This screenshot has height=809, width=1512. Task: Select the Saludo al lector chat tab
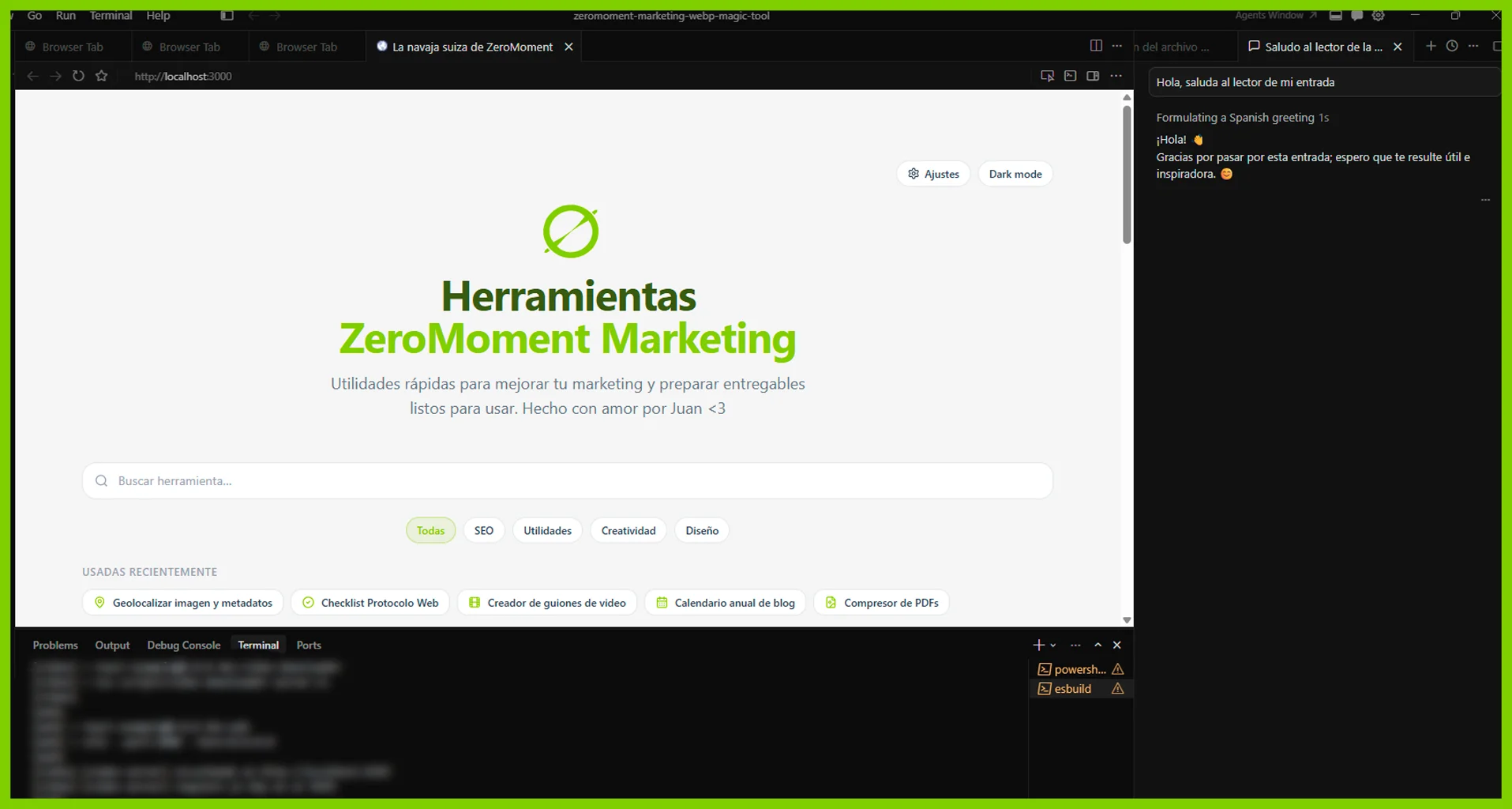[x=1323, y=47]
